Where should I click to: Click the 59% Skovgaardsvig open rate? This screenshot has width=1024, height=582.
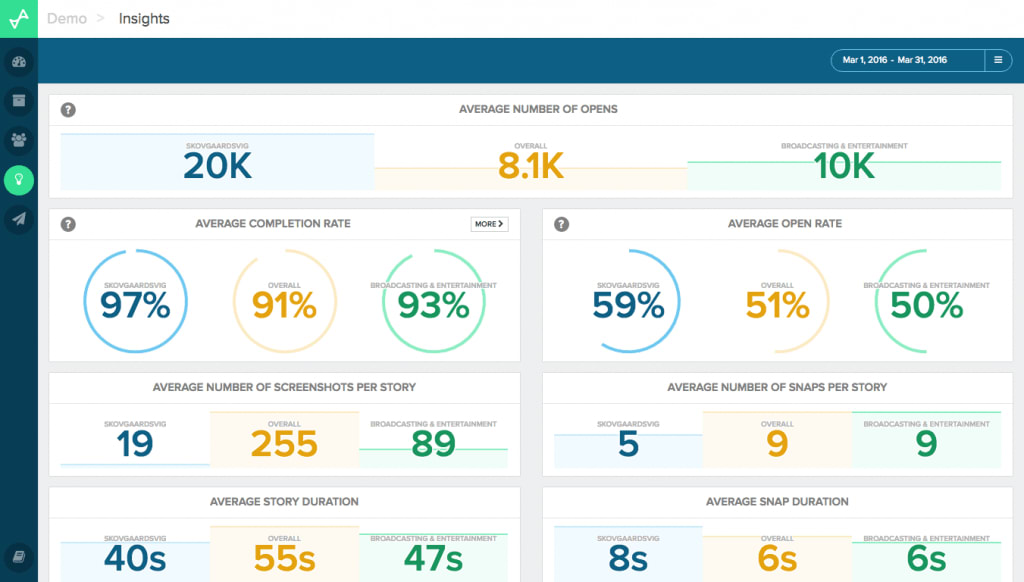[x=628, y=305]
